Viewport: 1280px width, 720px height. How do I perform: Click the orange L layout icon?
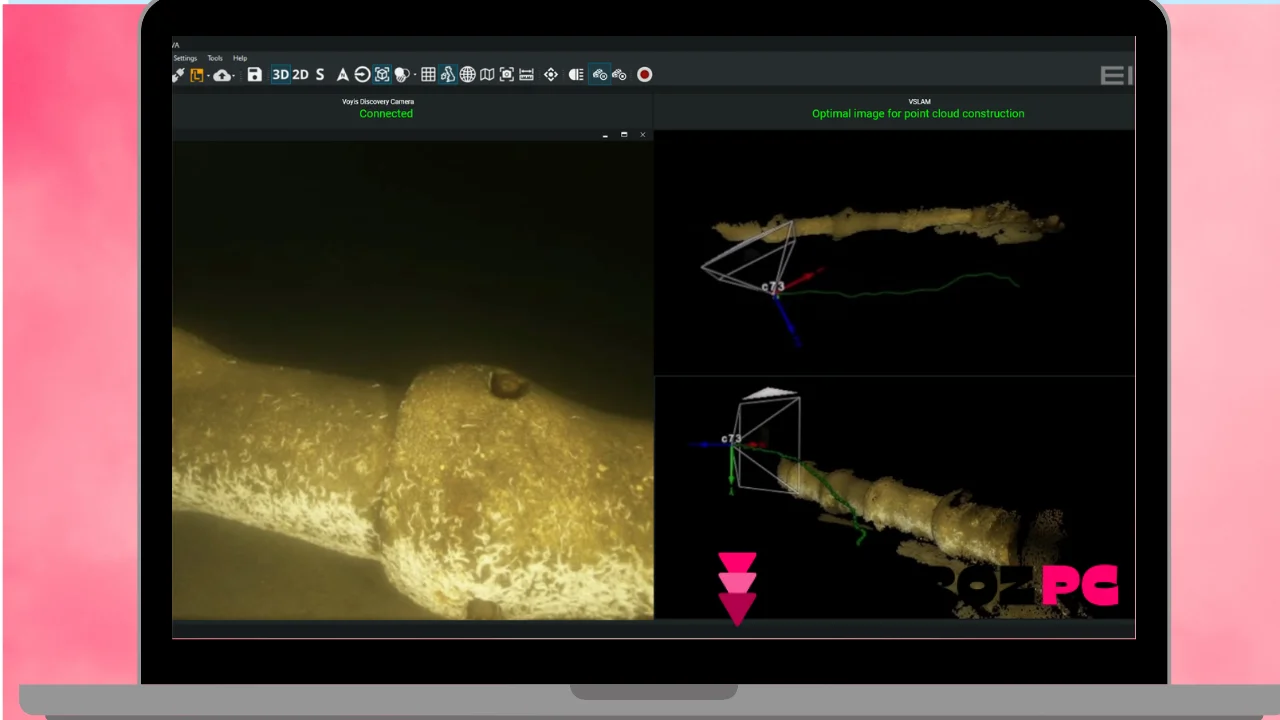197,75
